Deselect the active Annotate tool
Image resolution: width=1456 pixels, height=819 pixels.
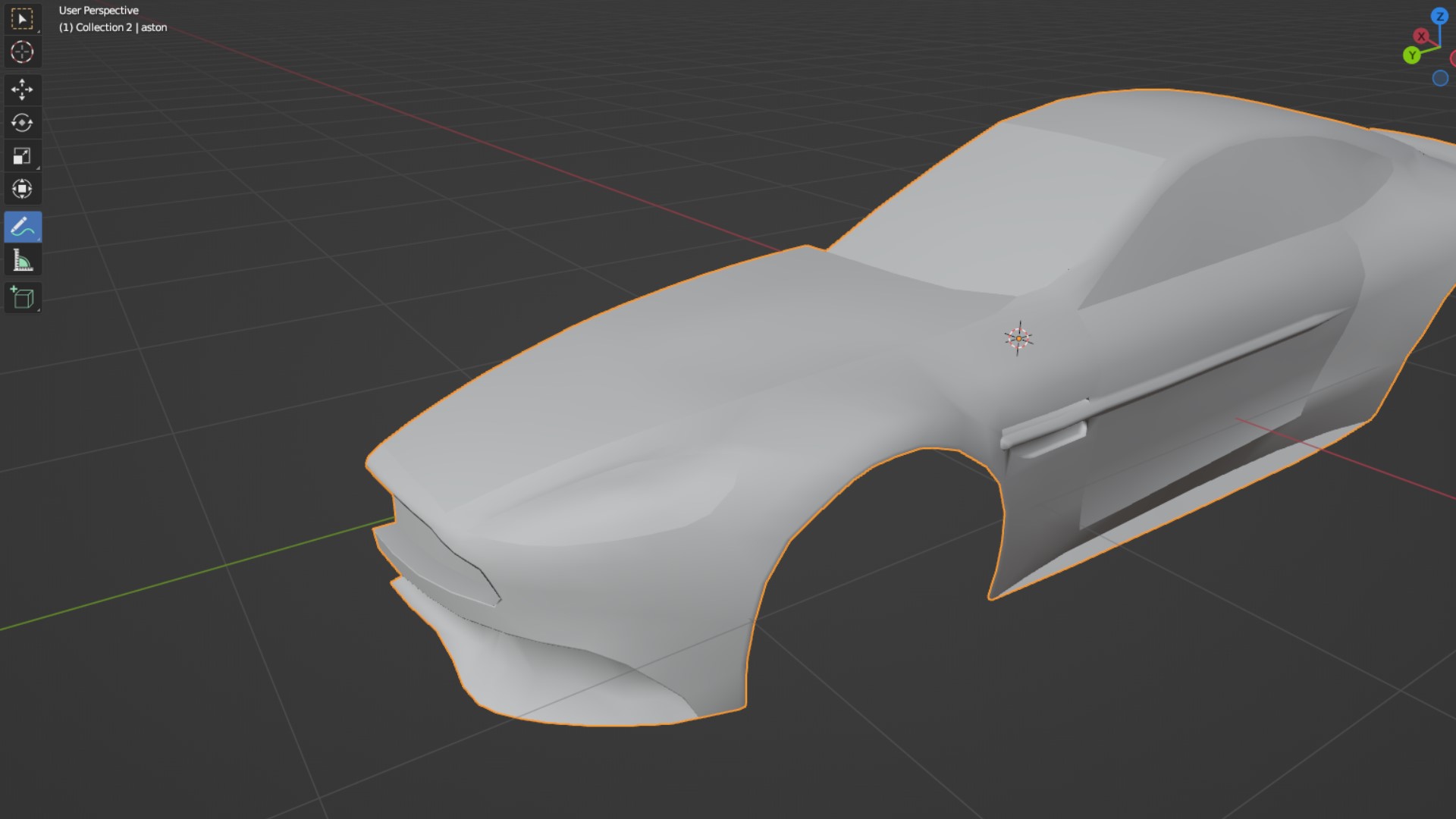22,227
